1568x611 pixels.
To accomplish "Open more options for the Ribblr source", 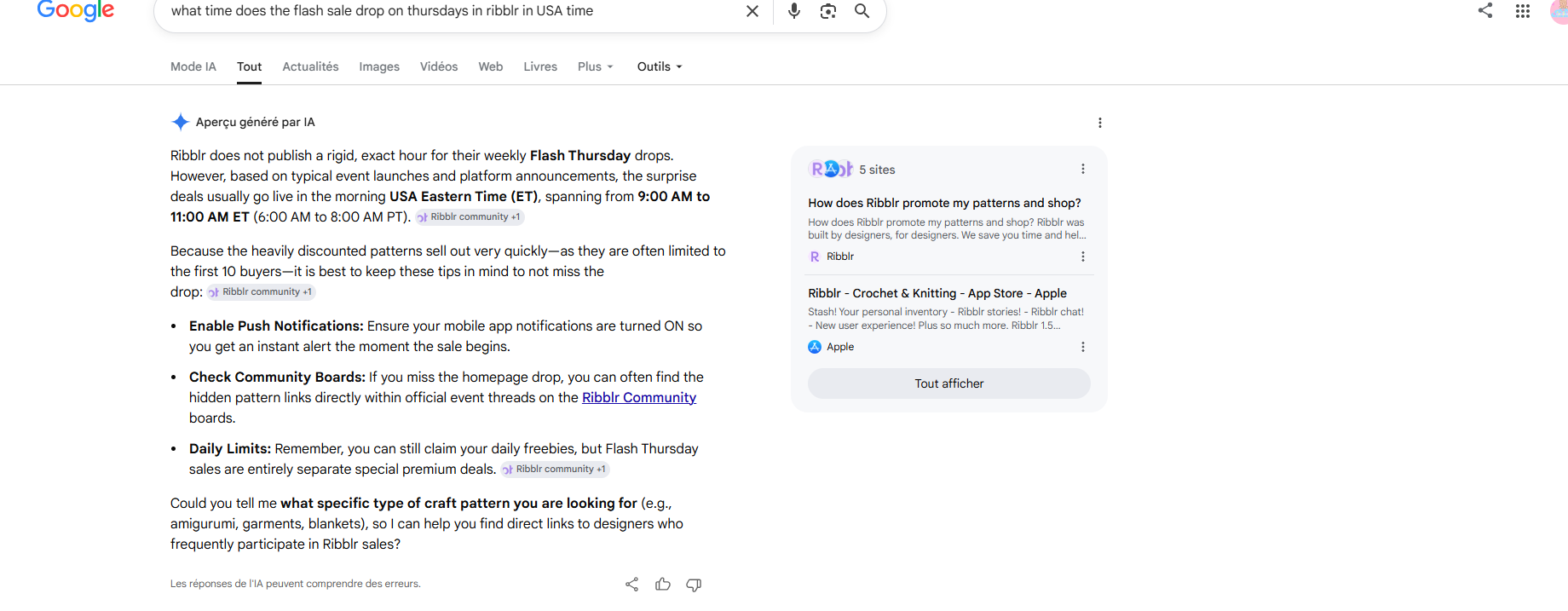I will pos(1083,257).
